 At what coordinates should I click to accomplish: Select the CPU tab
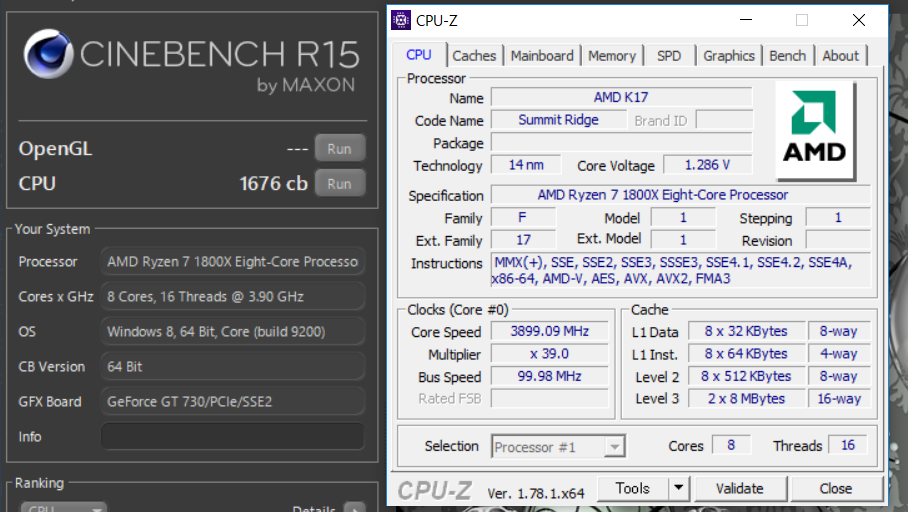tap(419, 54)
